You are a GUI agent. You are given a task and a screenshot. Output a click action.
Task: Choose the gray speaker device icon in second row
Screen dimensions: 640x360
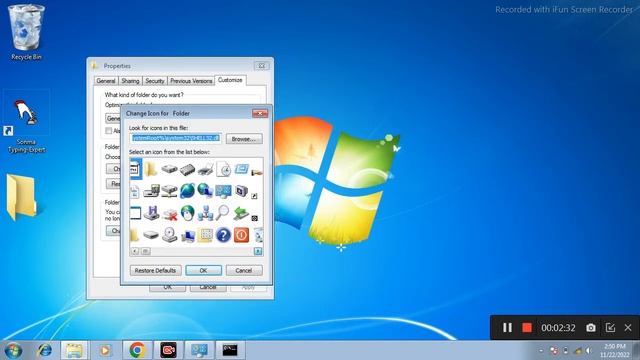tap(241, 191)
